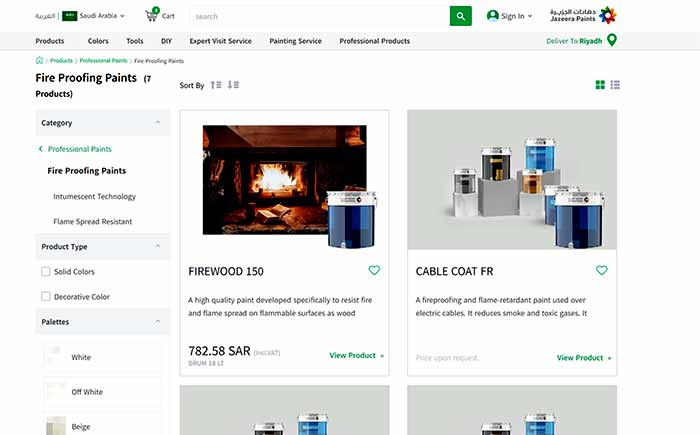Click FIREWOOD 150 product title
700x435 pixels.
coord(226,272)
